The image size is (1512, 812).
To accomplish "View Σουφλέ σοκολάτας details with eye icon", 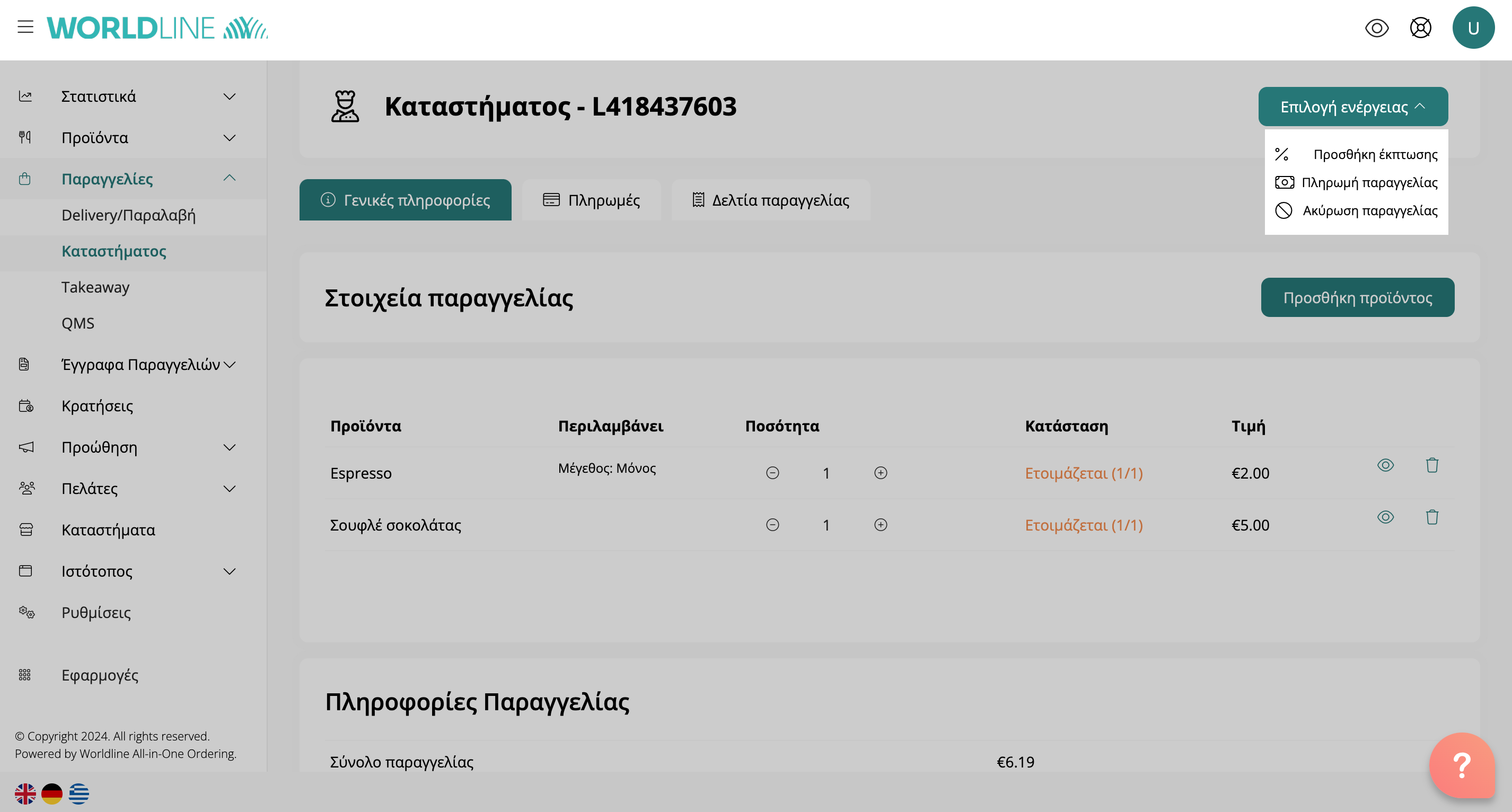I will pos(1385,517).
